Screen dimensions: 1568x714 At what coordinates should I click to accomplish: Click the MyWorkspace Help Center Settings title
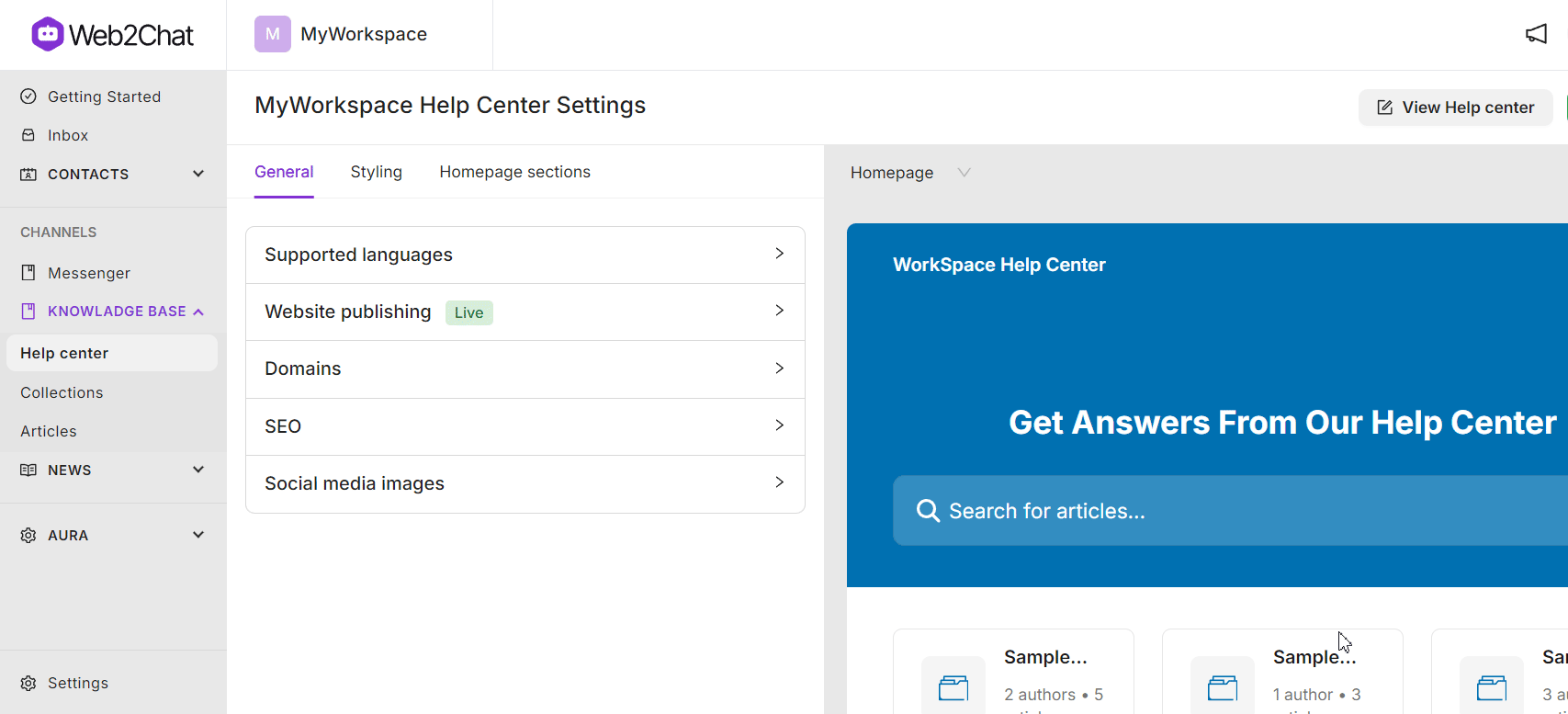tap(450, 105)
